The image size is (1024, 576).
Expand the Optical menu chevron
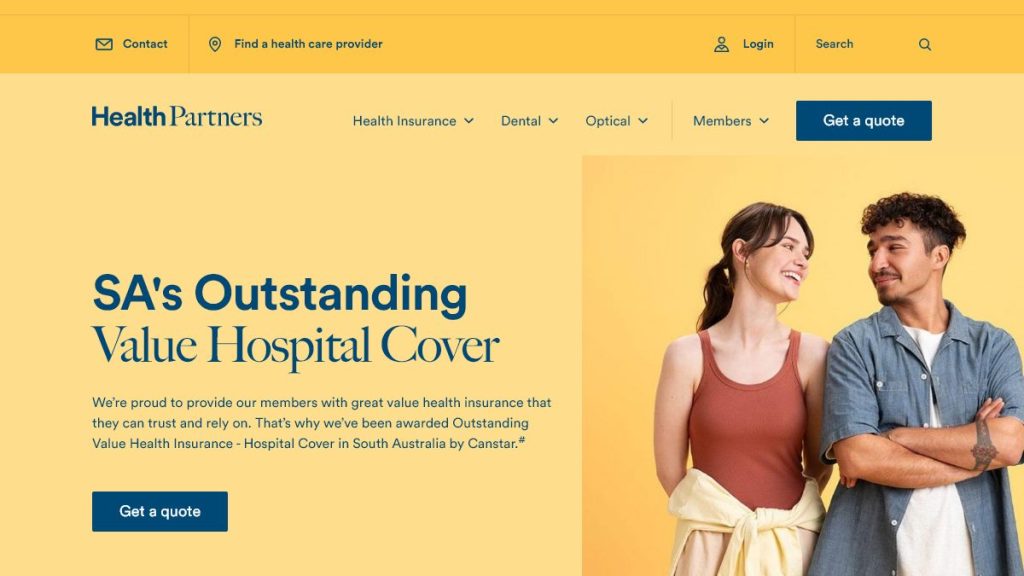(643, 121)
